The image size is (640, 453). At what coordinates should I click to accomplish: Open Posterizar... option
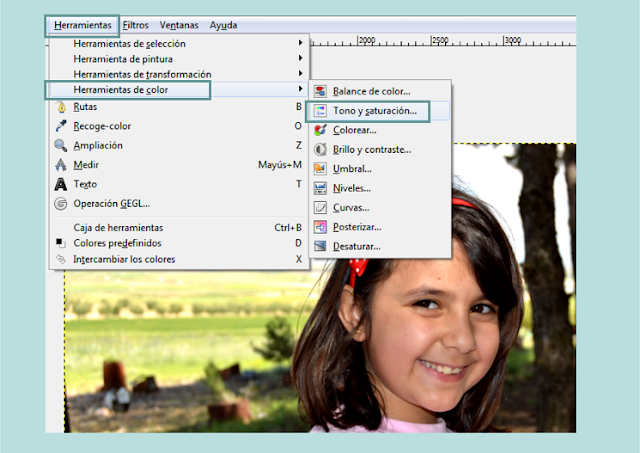coord(380,227)
